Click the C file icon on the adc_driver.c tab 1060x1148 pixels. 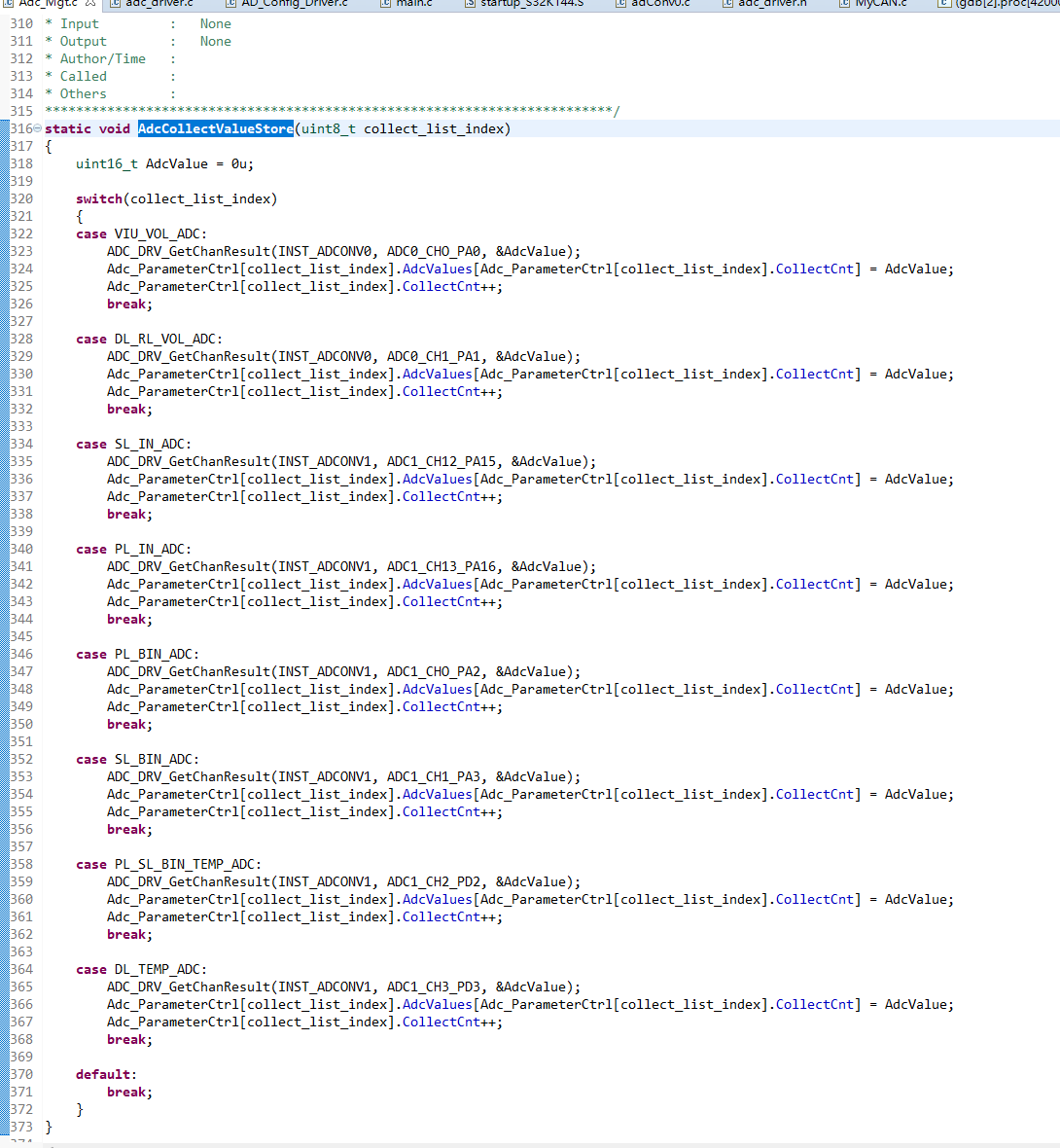coord(115,5)
